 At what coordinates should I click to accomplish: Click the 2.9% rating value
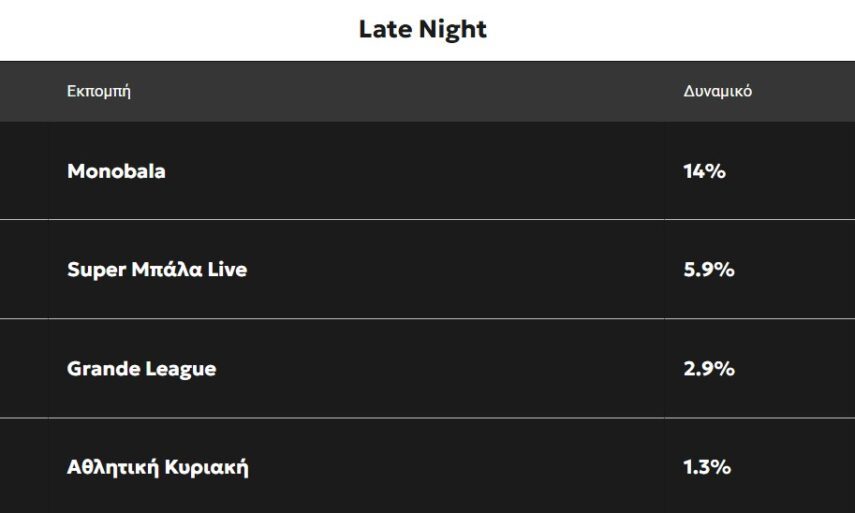point(709,369)
